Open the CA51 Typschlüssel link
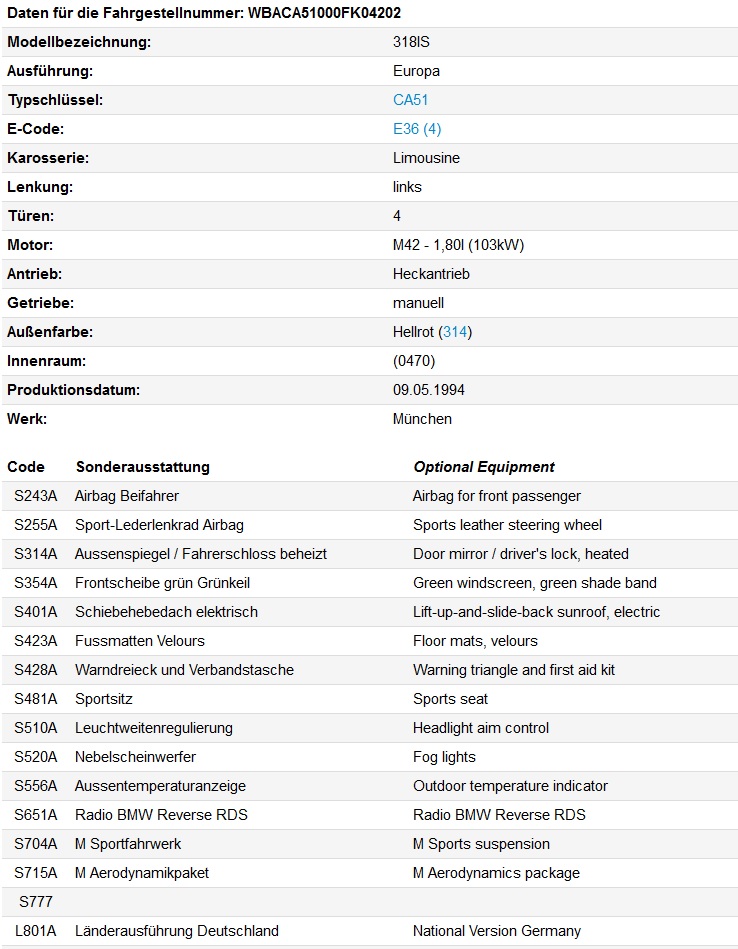This screenshot has width=738, height=949. (x=410, y=100)
